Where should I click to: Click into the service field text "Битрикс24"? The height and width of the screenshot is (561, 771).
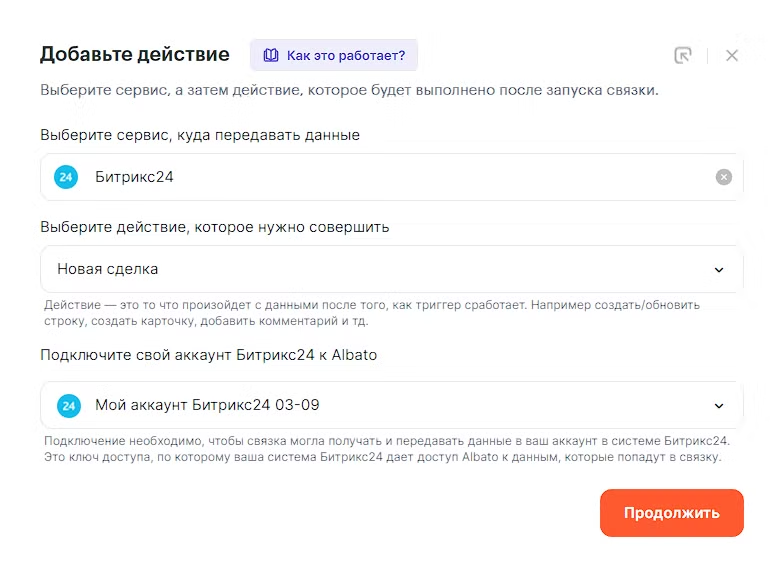point(134,177)
